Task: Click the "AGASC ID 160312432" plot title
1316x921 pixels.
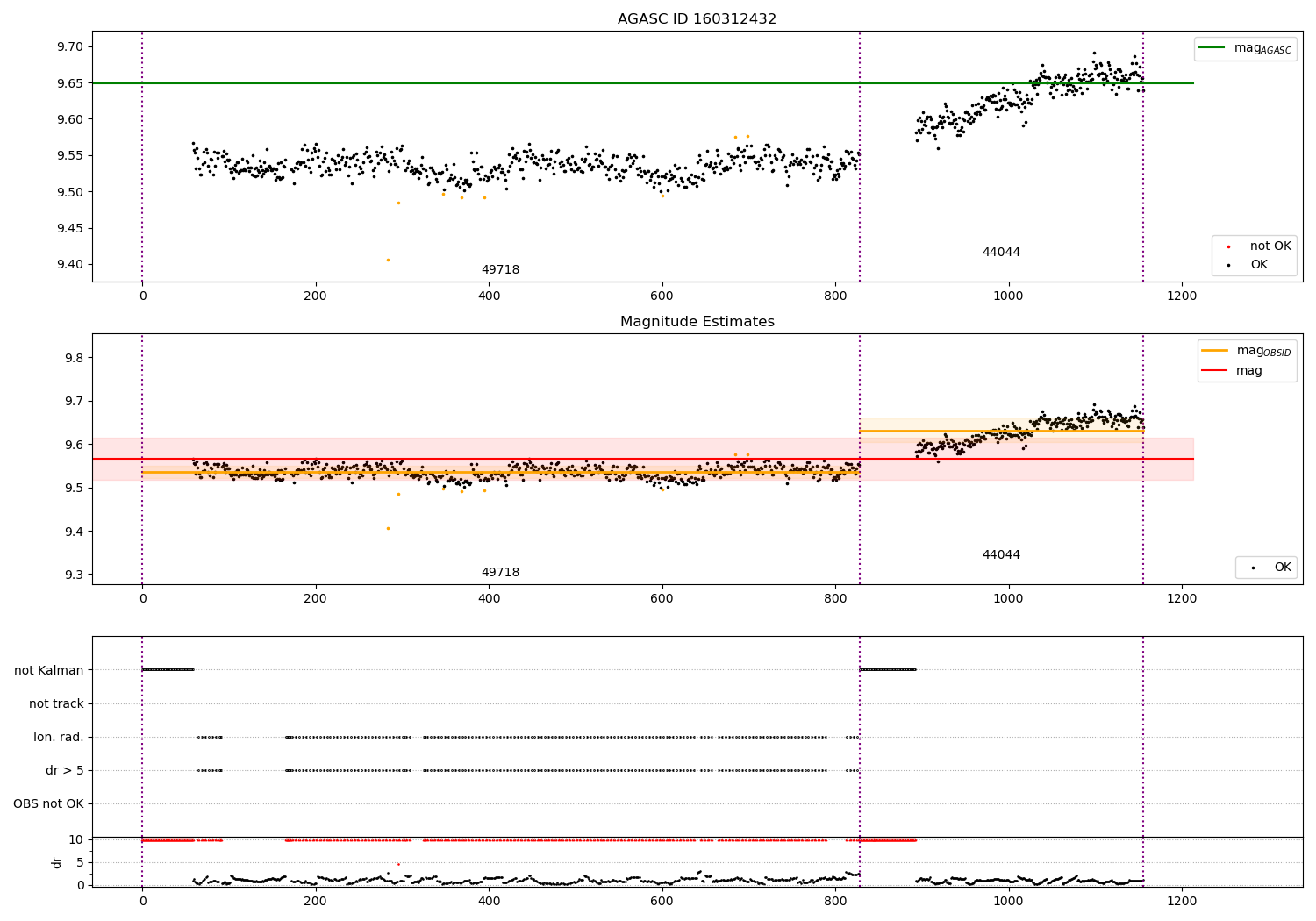Action: tap(697, 19)
